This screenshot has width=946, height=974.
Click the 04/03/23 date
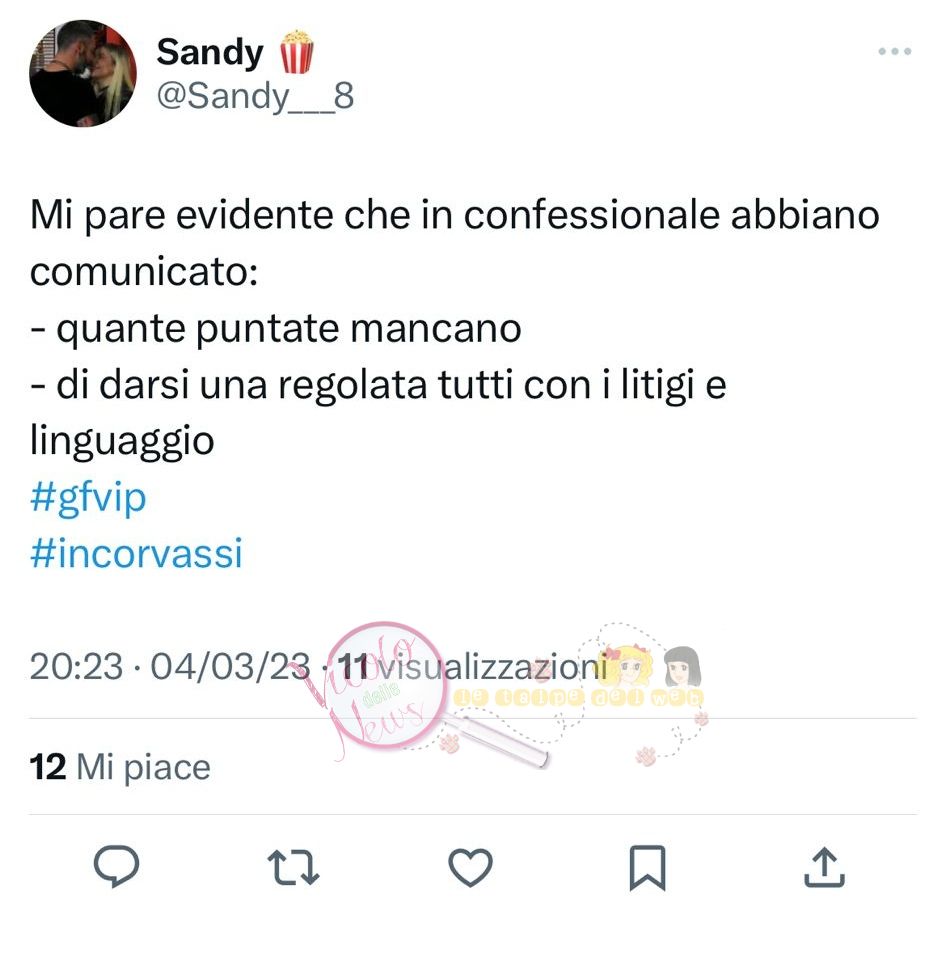pos(230,667)
